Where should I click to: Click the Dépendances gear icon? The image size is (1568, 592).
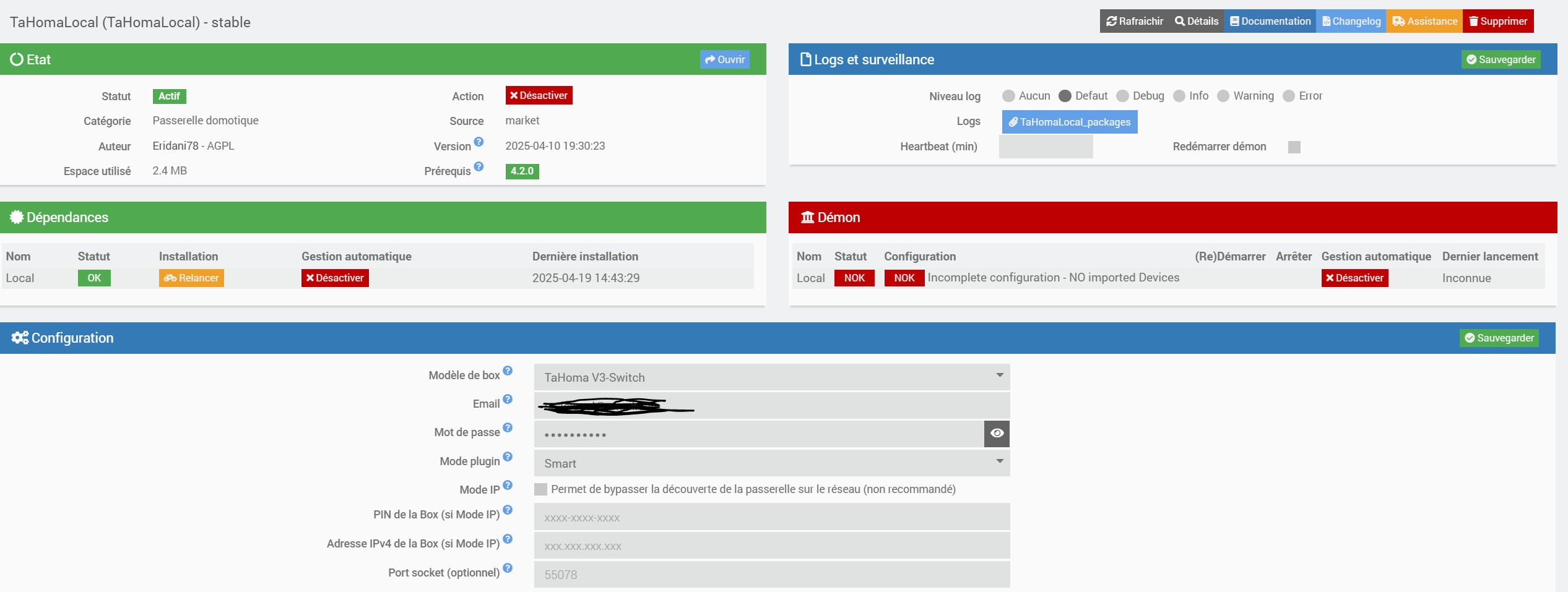click(17, 217)
